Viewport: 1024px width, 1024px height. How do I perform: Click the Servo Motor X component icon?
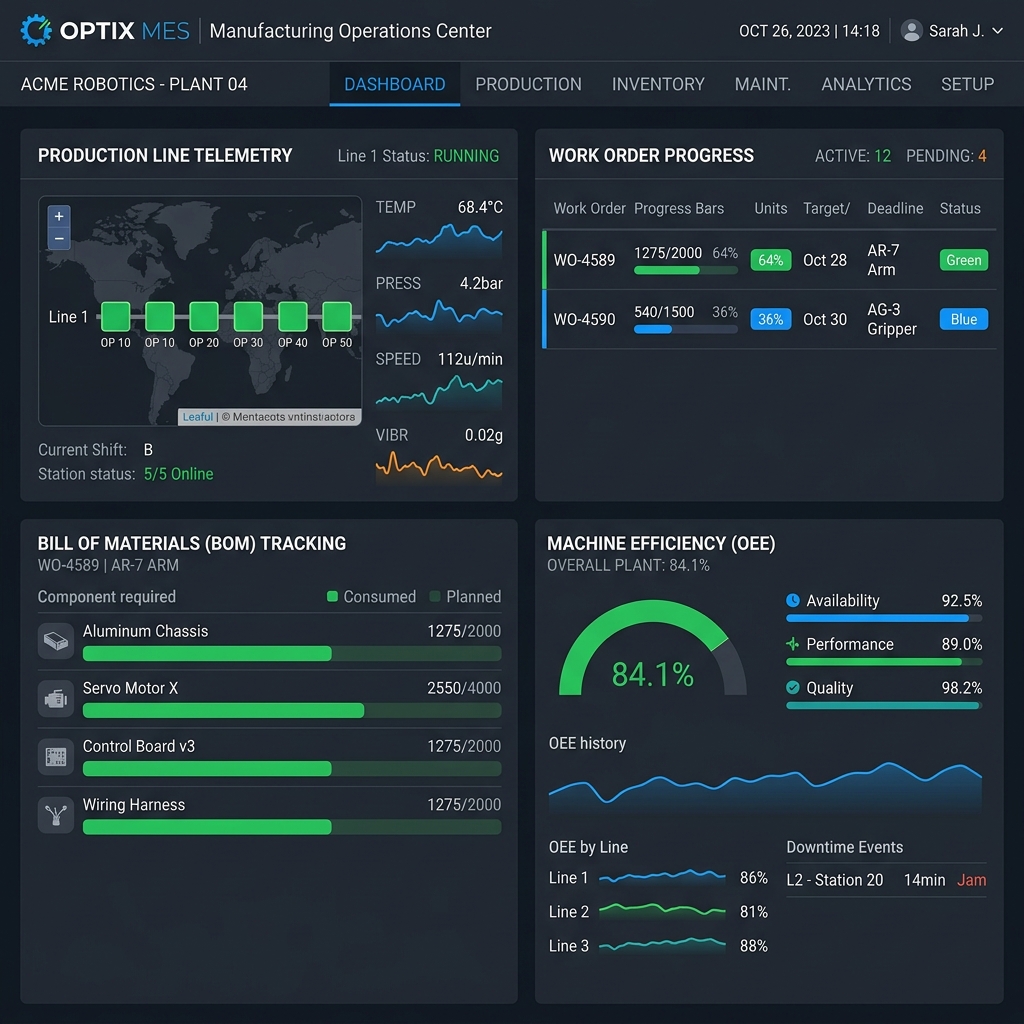pos(56,699)
